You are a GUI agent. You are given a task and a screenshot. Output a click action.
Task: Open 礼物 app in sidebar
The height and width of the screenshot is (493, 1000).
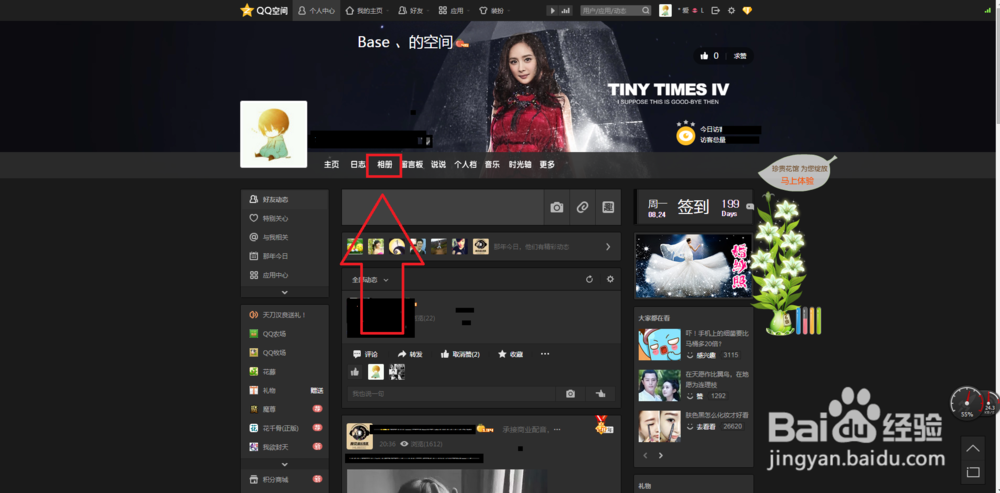268,390
